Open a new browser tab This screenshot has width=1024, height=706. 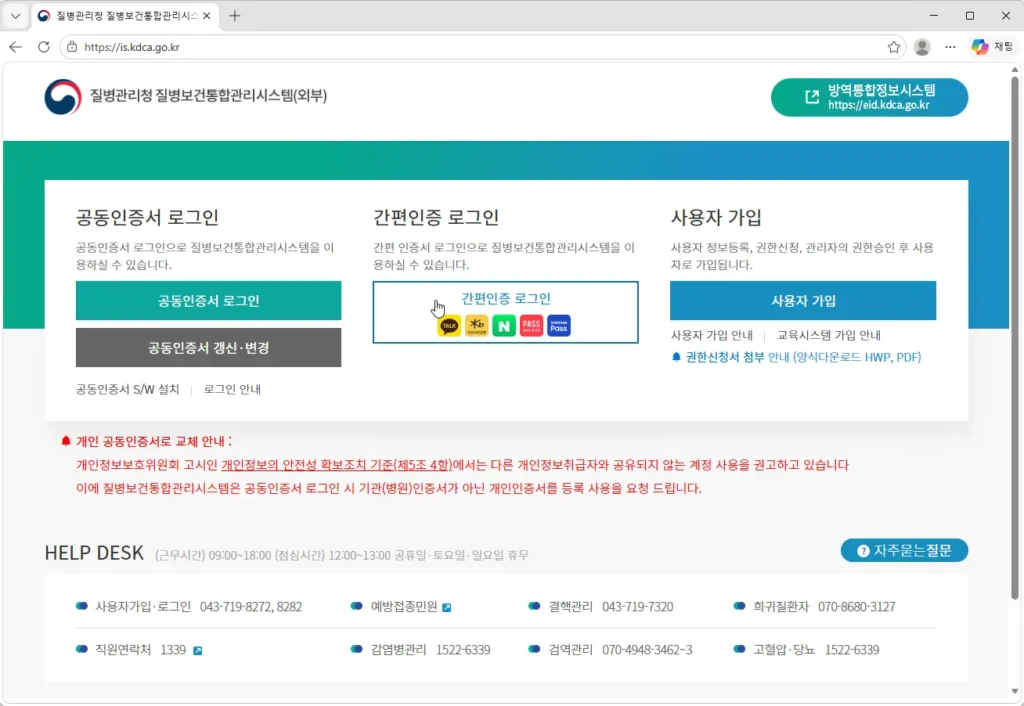[x=234, y=16]
